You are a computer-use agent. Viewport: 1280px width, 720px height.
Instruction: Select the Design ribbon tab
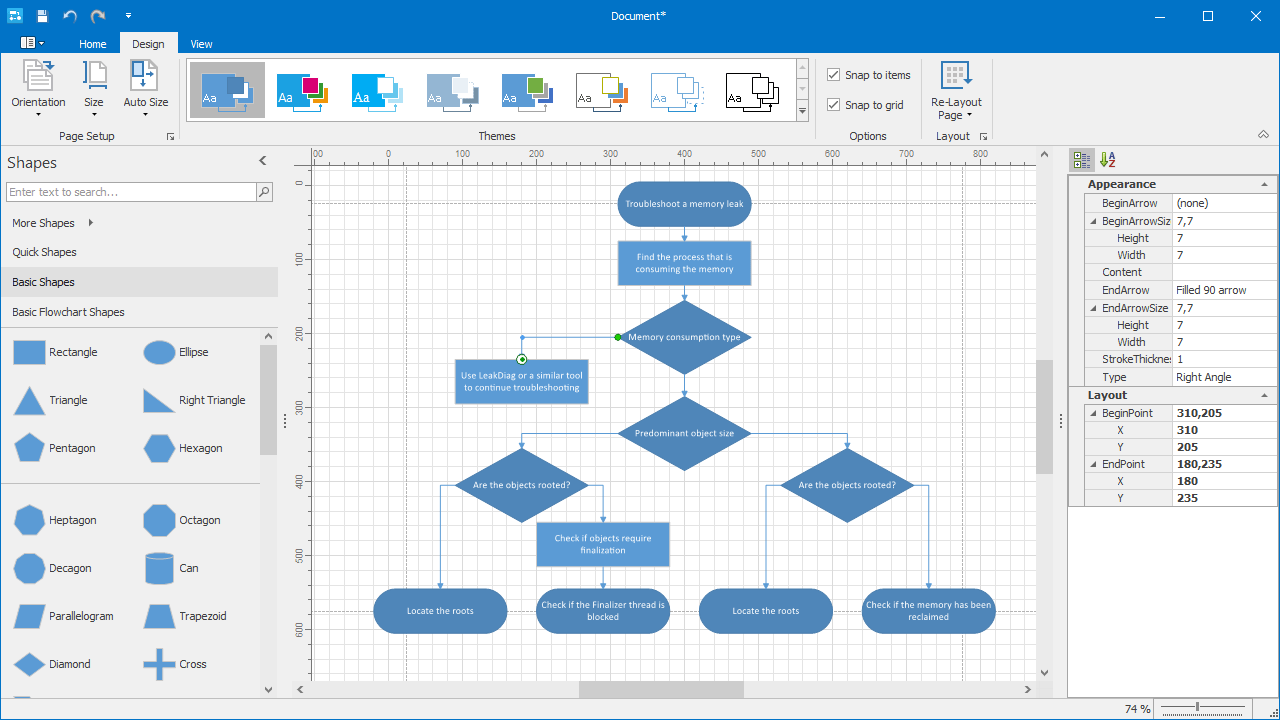(148, 44)
